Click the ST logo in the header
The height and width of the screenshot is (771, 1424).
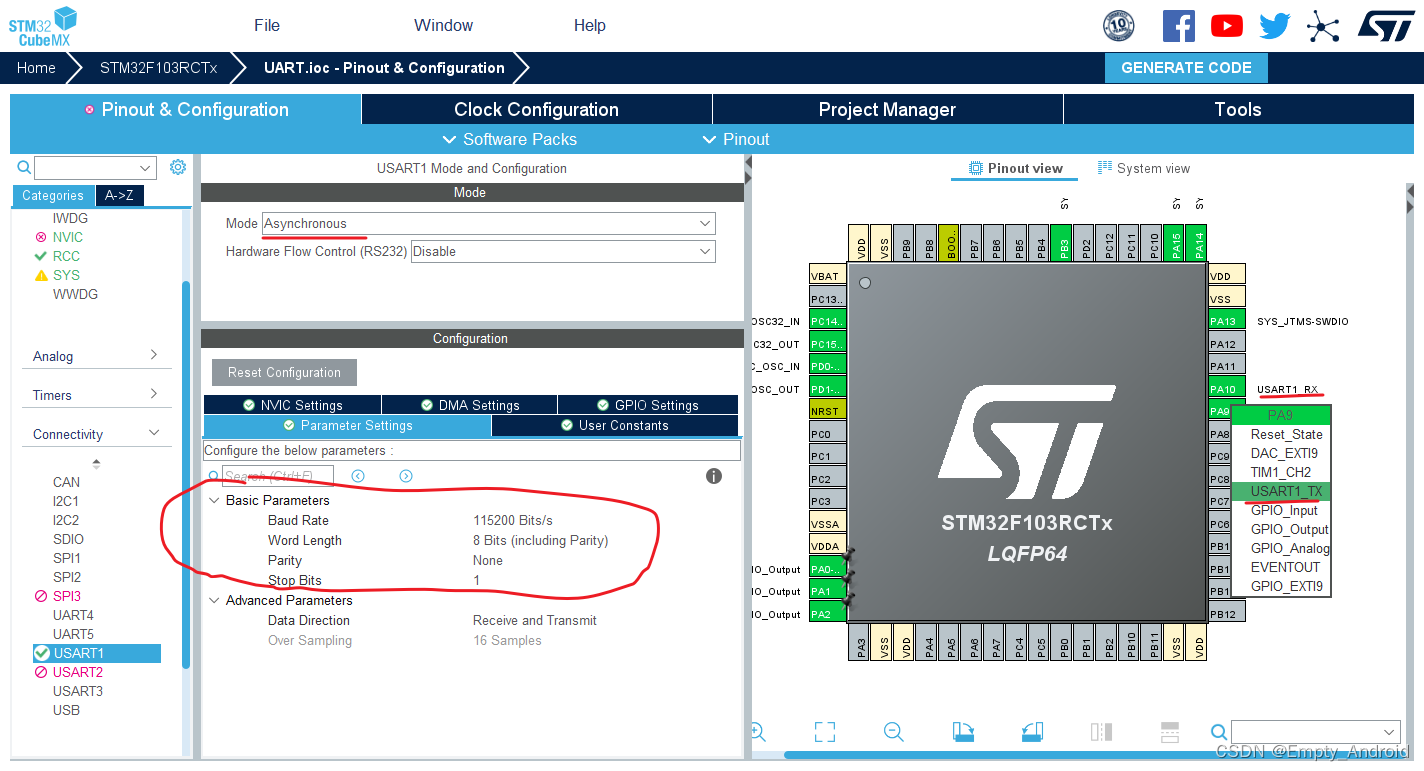pyautogui.click(x=1386, y=26)
